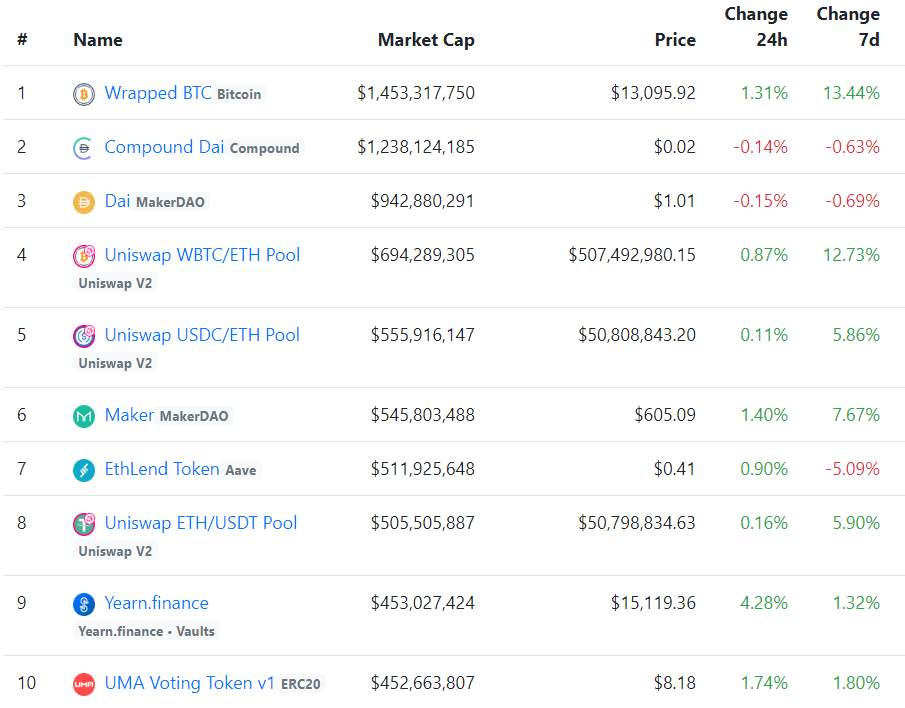The width and height of the screenshot is (905, 708).
Task: Click the yellow Dai logo icon
Action: tap(84, 201)
